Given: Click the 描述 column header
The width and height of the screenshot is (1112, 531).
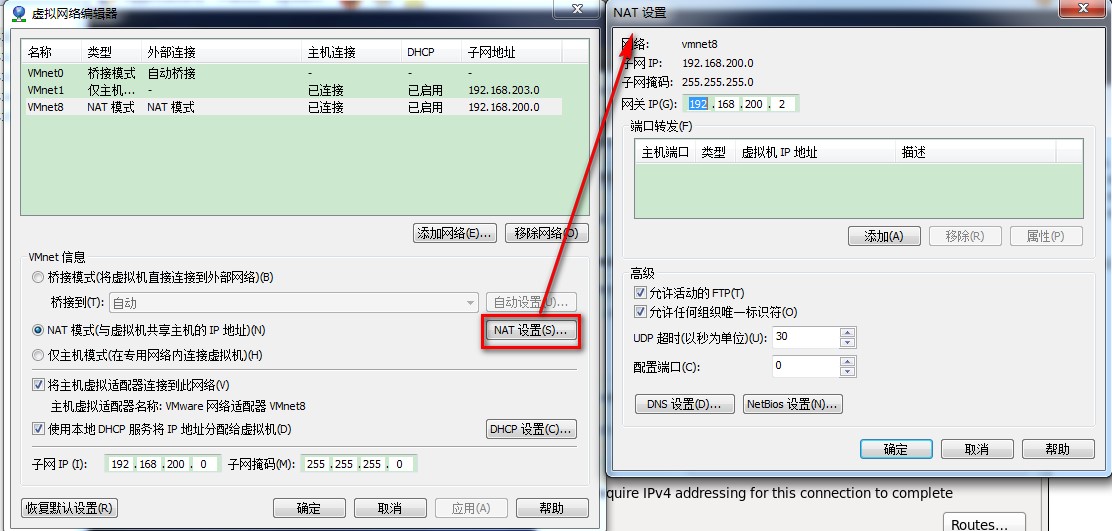Looking at the screenshot, I should point(977,152).
